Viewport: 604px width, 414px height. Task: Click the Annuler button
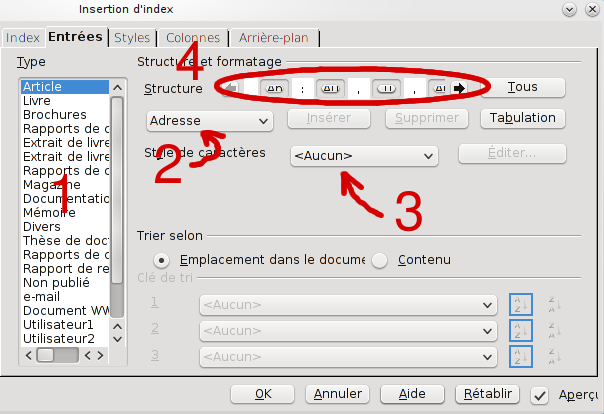pyautogui.click(x=337, y=394)
